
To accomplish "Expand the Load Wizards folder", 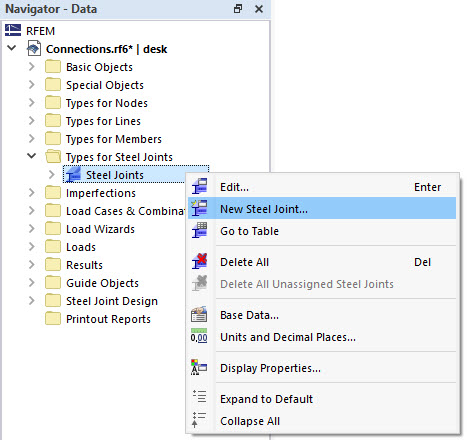I will tap(31, 228).
